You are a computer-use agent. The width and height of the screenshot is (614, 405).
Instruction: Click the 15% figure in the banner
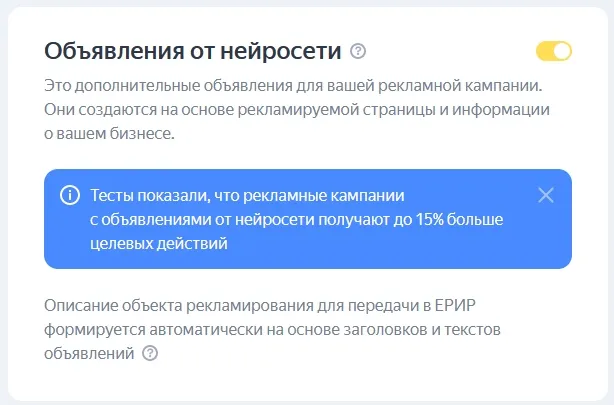click(430, 220)
